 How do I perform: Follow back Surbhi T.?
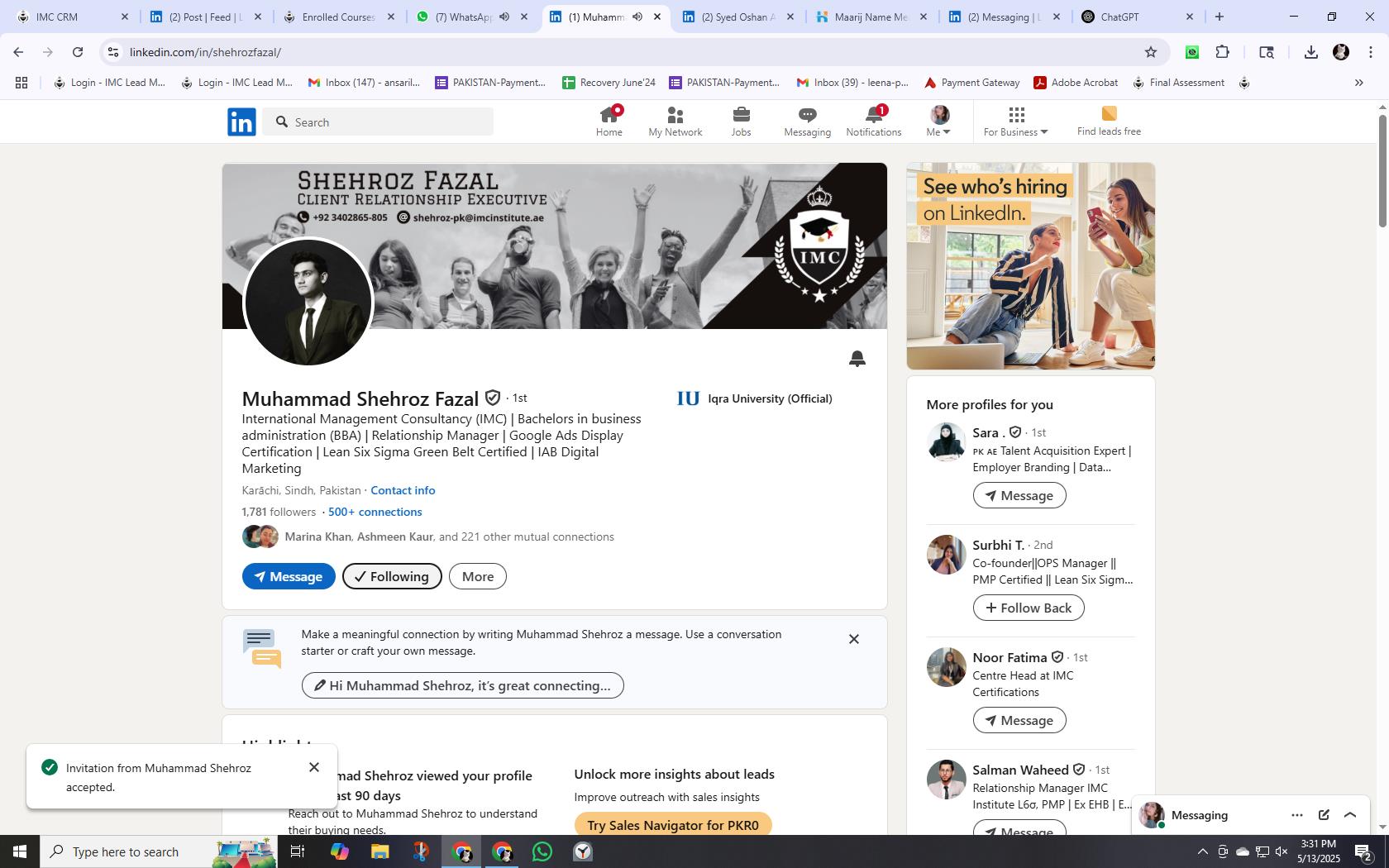(x=1029, y=608)
